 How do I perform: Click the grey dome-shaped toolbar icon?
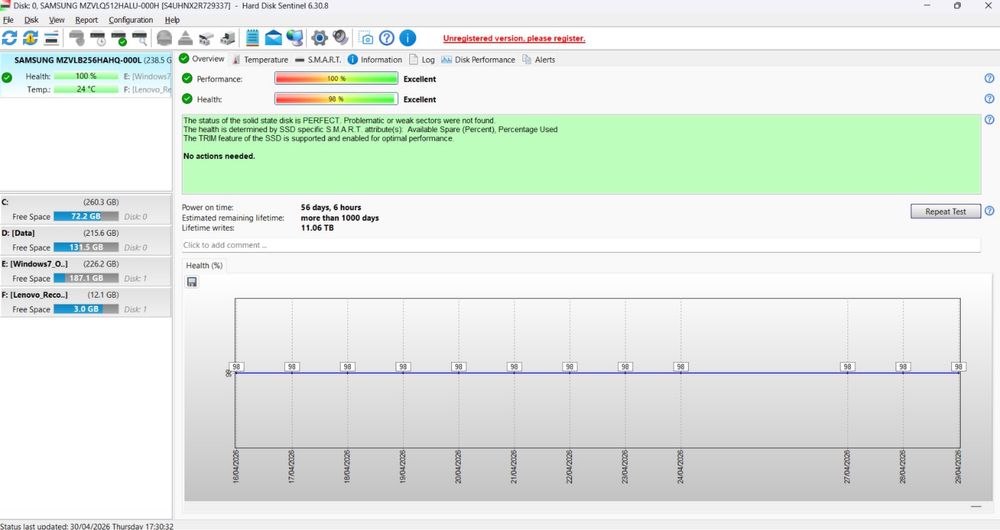164,38
